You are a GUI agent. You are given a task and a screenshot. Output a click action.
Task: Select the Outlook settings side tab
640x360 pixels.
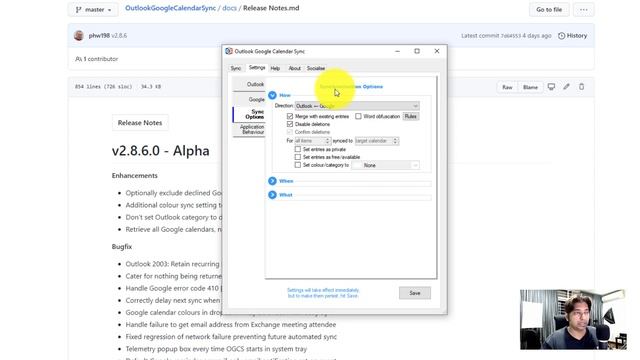click(249, 84)
